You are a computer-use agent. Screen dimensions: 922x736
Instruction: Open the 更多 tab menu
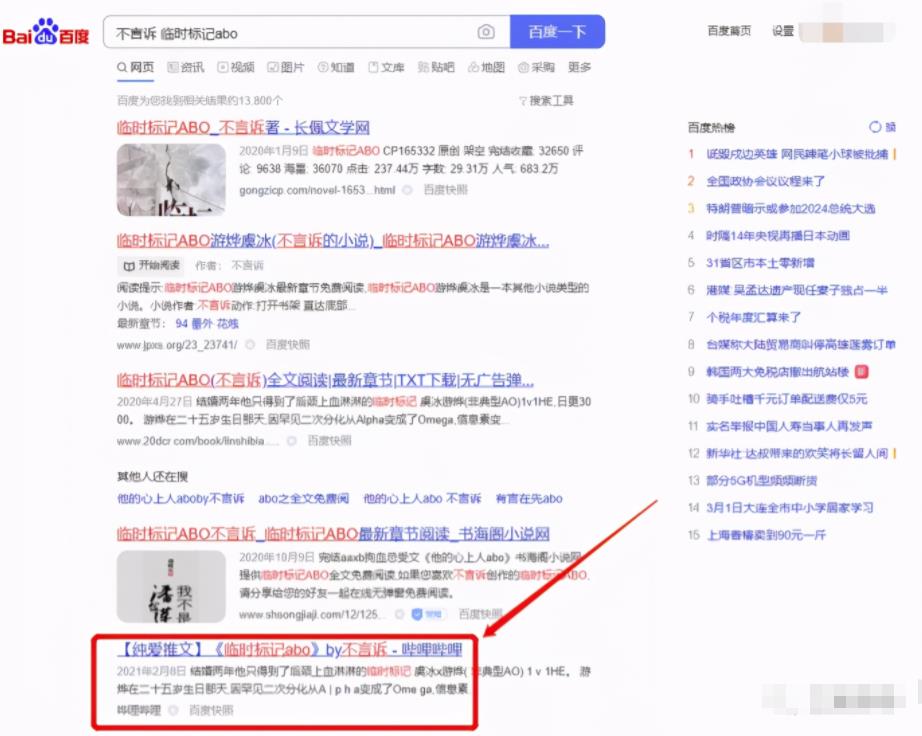tap(579, 67)
